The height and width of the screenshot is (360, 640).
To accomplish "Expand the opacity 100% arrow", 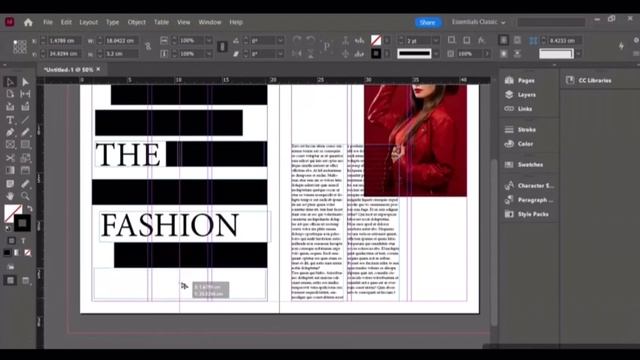I will point(487,53).
